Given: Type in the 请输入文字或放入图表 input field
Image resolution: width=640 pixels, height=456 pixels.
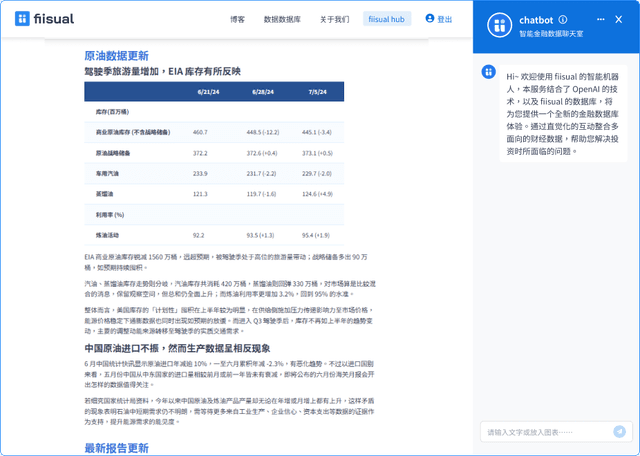Looking at the screenshot, I should click(545, 432).
